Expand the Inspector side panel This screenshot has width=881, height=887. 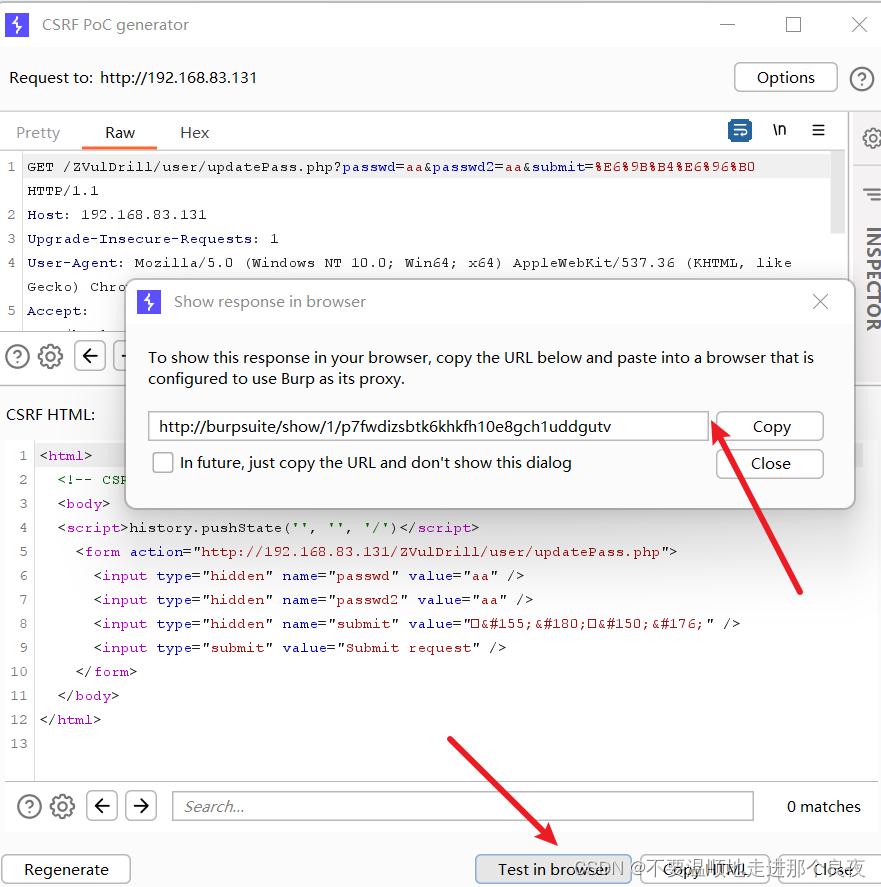(x=872, y=278)
